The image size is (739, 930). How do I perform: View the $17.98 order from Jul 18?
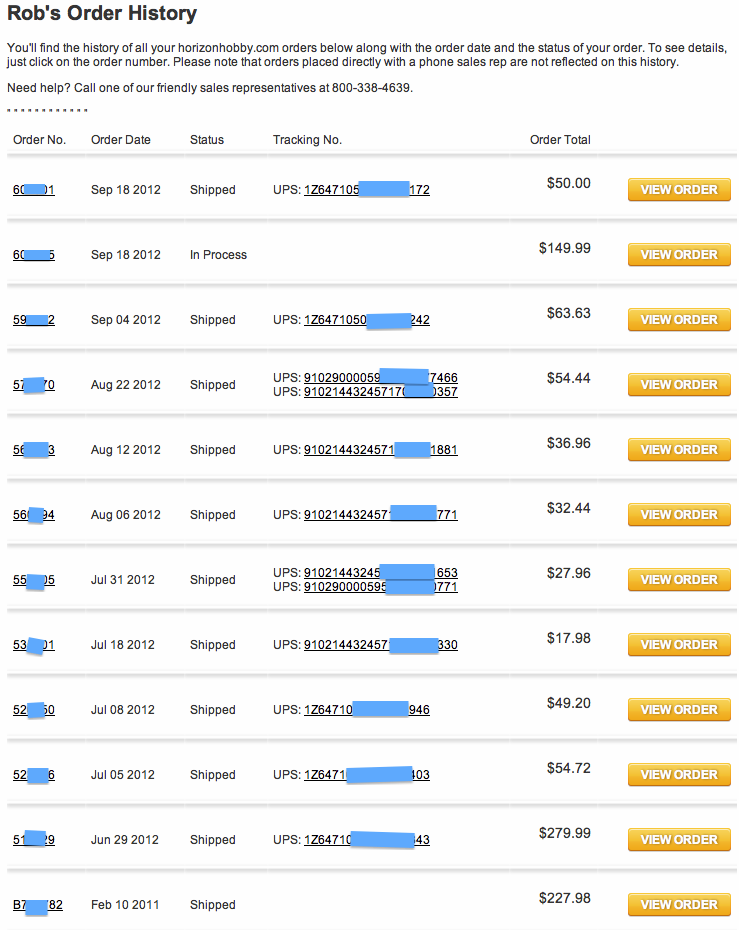[x=679, y=645]
